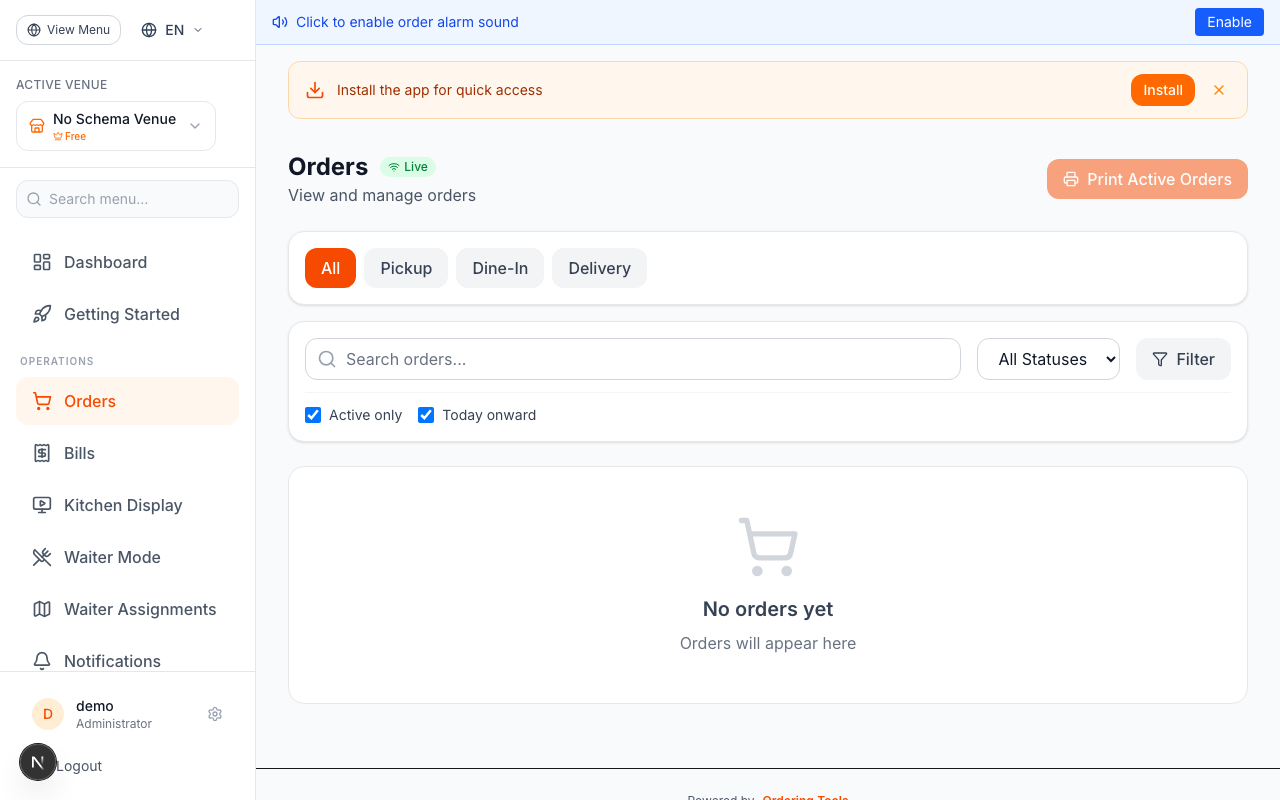
Task: Uncheck the Active only checkbox
Action: coord(313,415)
